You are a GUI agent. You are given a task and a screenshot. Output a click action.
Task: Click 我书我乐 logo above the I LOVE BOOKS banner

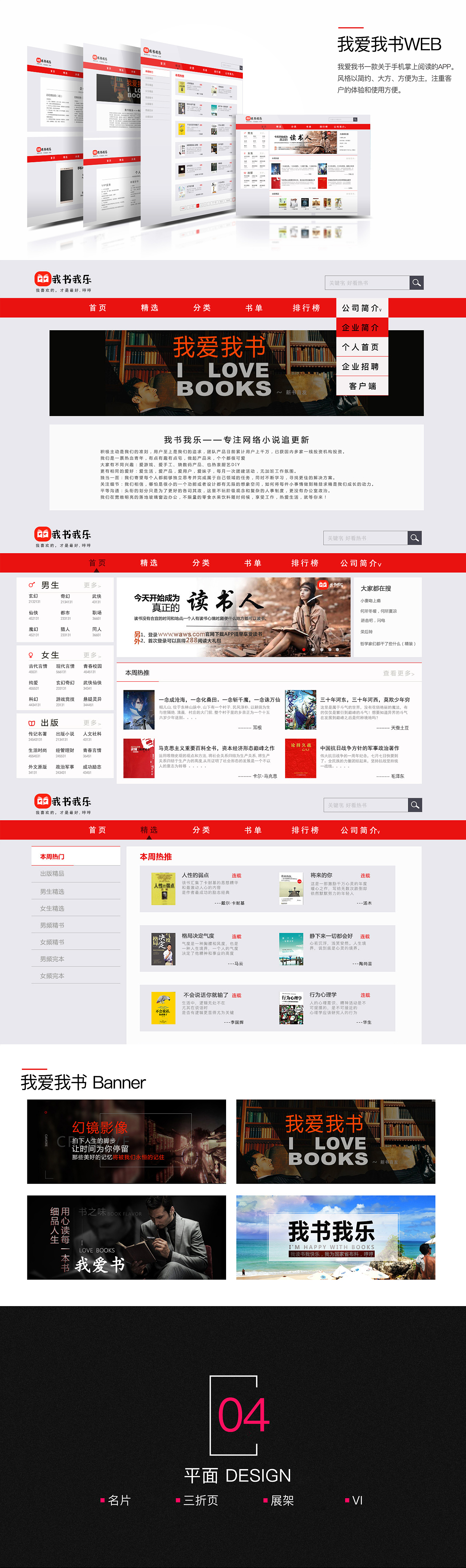point(63,282)
